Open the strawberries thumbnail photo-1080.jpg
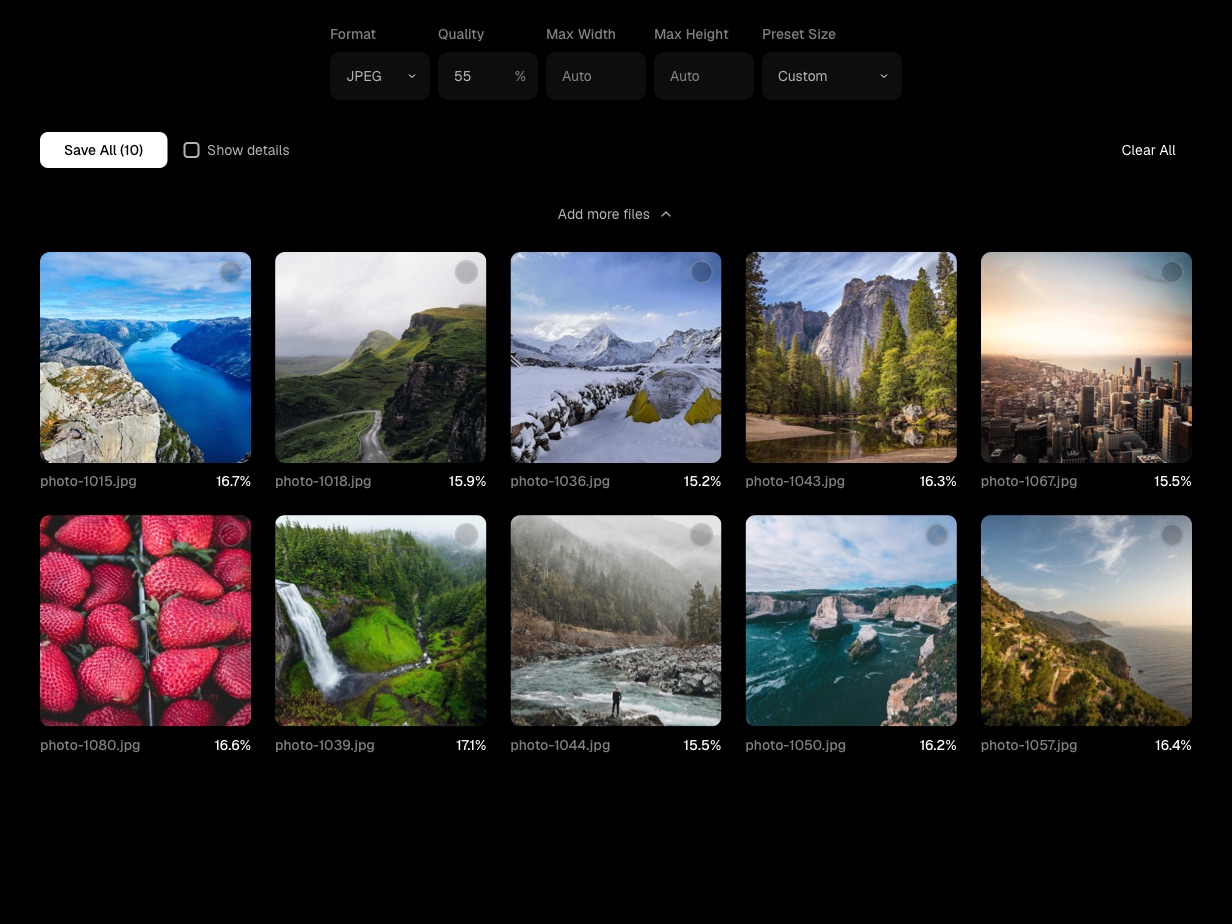Image resolution: width=1232 pixels, height=924 pixels. (x=146, y=621)
